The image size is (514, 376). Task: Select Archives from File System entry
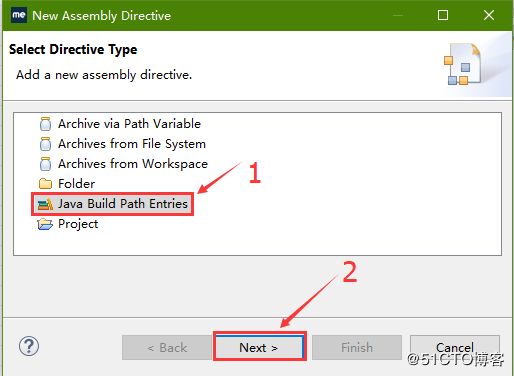click(132, 144)
